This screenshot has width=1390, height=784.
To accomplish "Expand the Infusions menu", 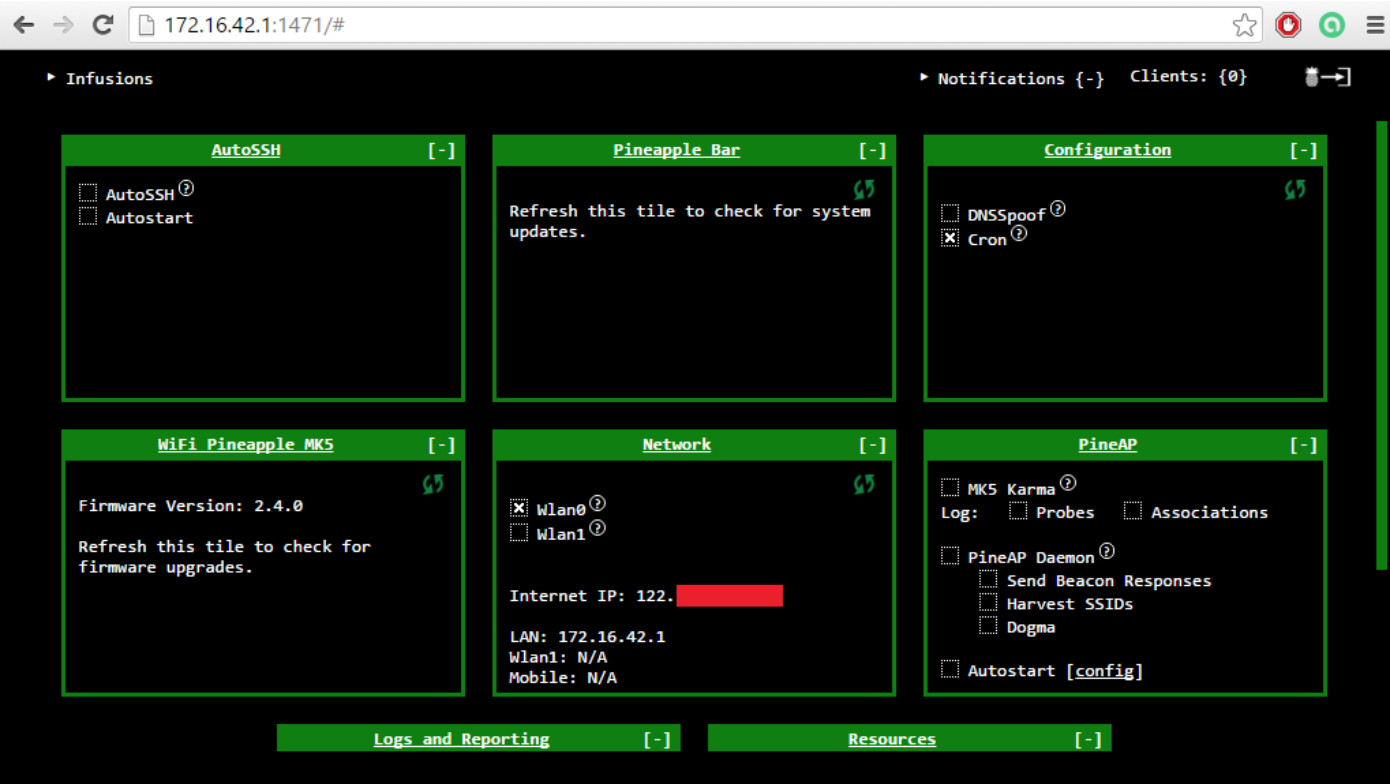I will point(100,78).
